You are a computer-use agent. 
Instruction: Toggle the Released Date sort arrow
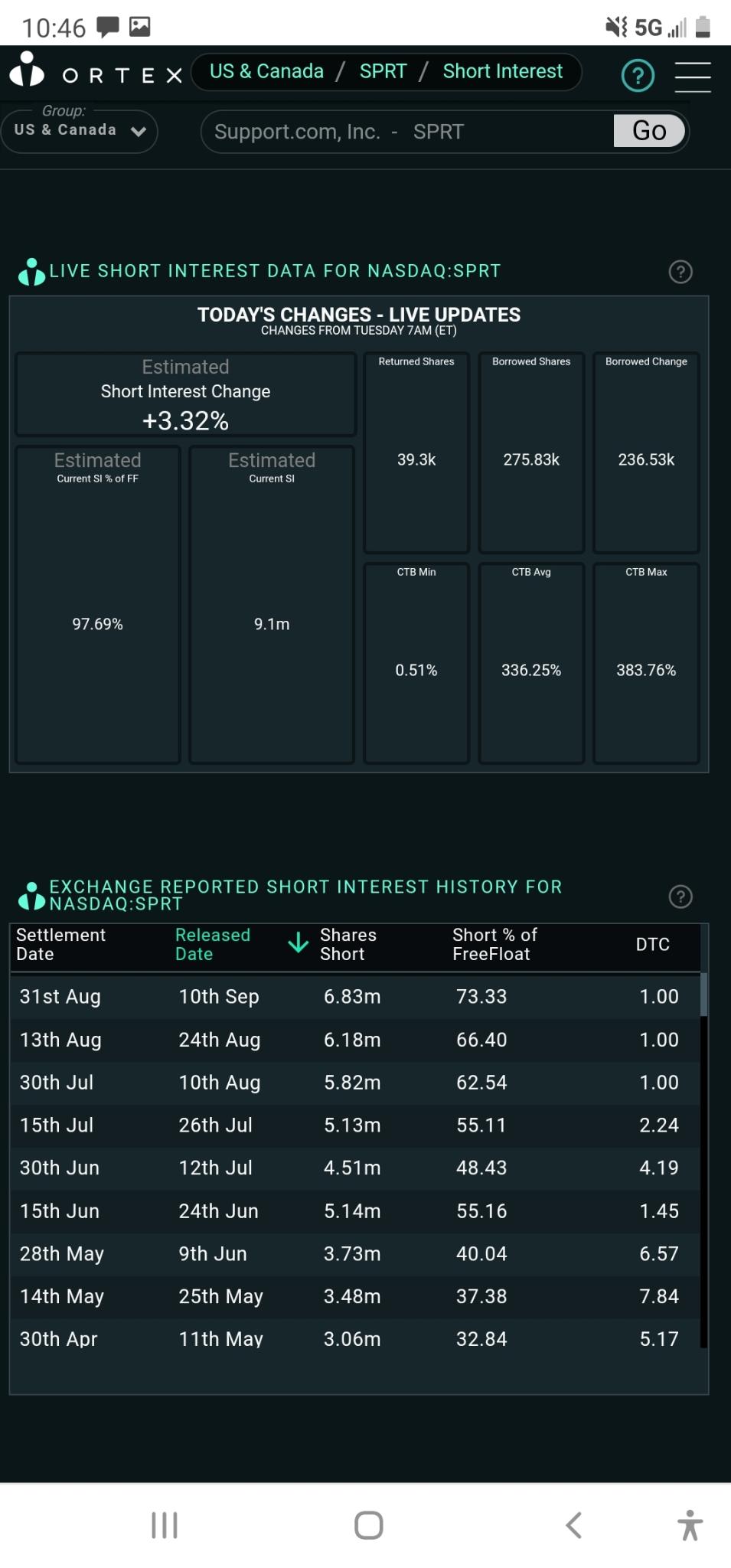(297, 944)
